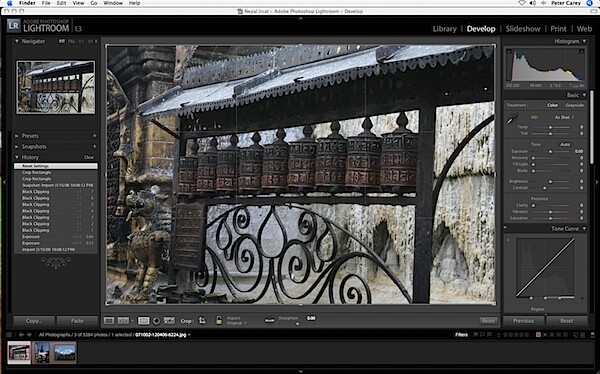Image resolution: width=600 pixels, height=374 pixels.
Task: Click the Previous button
Action: [523, 321]
